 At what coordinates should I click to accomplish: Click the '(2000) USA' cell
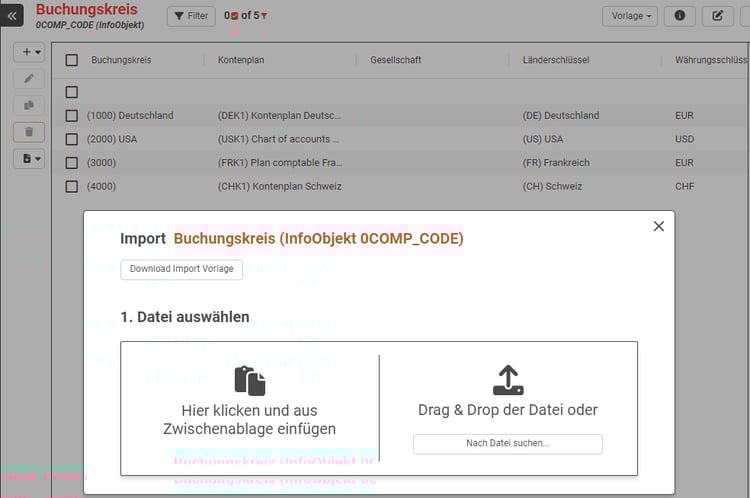click(112, 139)
